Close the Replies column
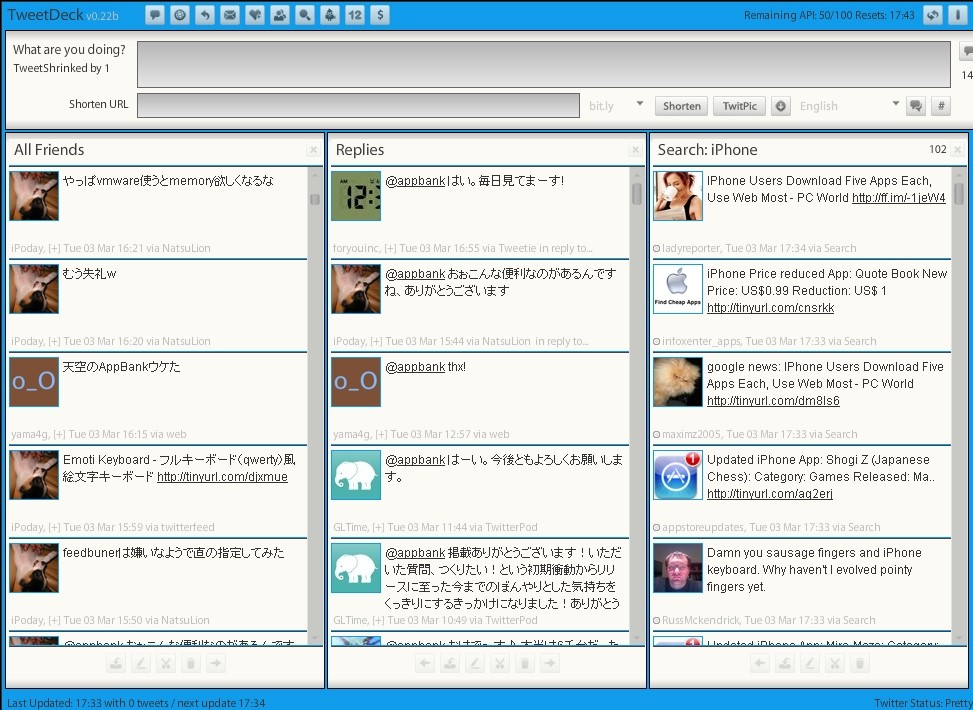 tap(635, 150)
